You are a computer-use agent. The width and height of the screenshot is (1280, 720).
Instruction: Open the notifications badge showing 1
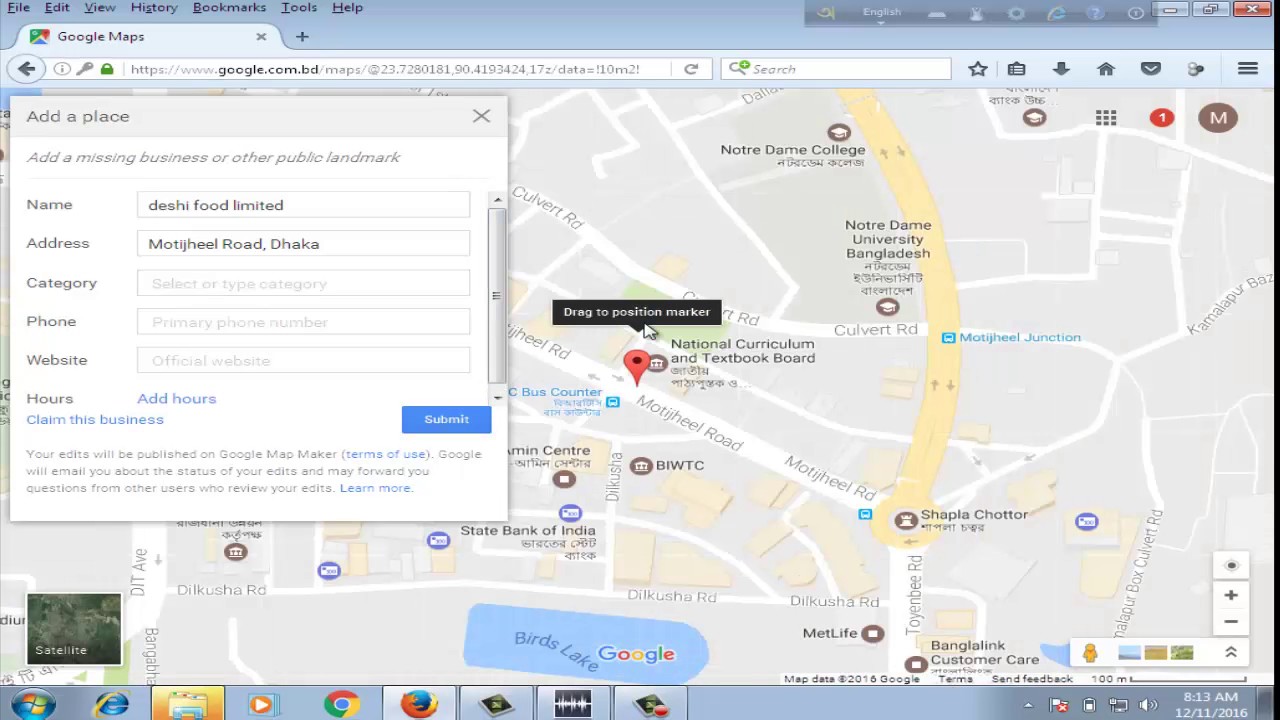coord(1162,118)
